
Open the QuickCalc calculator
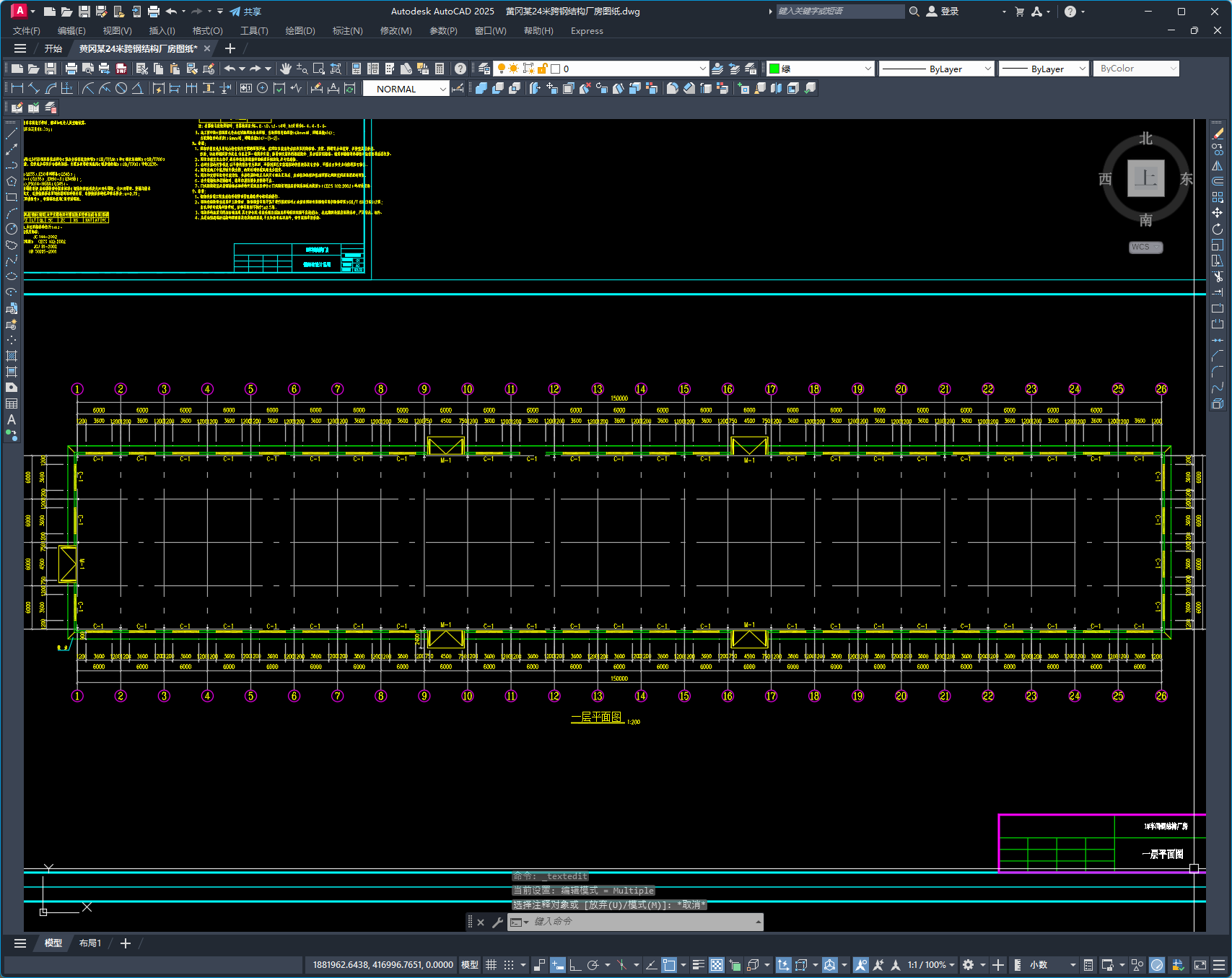click(440, 69)
